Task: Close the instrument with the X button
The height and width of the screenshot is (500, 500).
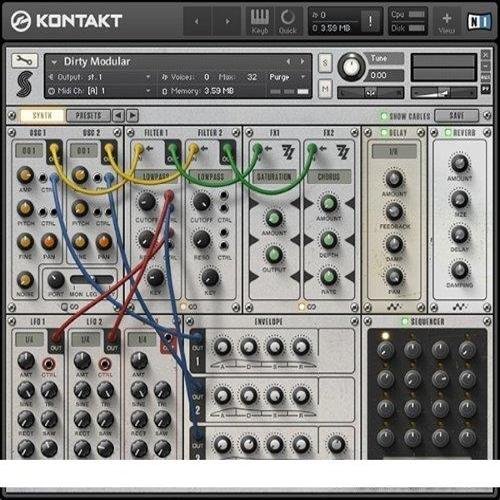Action: (485, 54)
